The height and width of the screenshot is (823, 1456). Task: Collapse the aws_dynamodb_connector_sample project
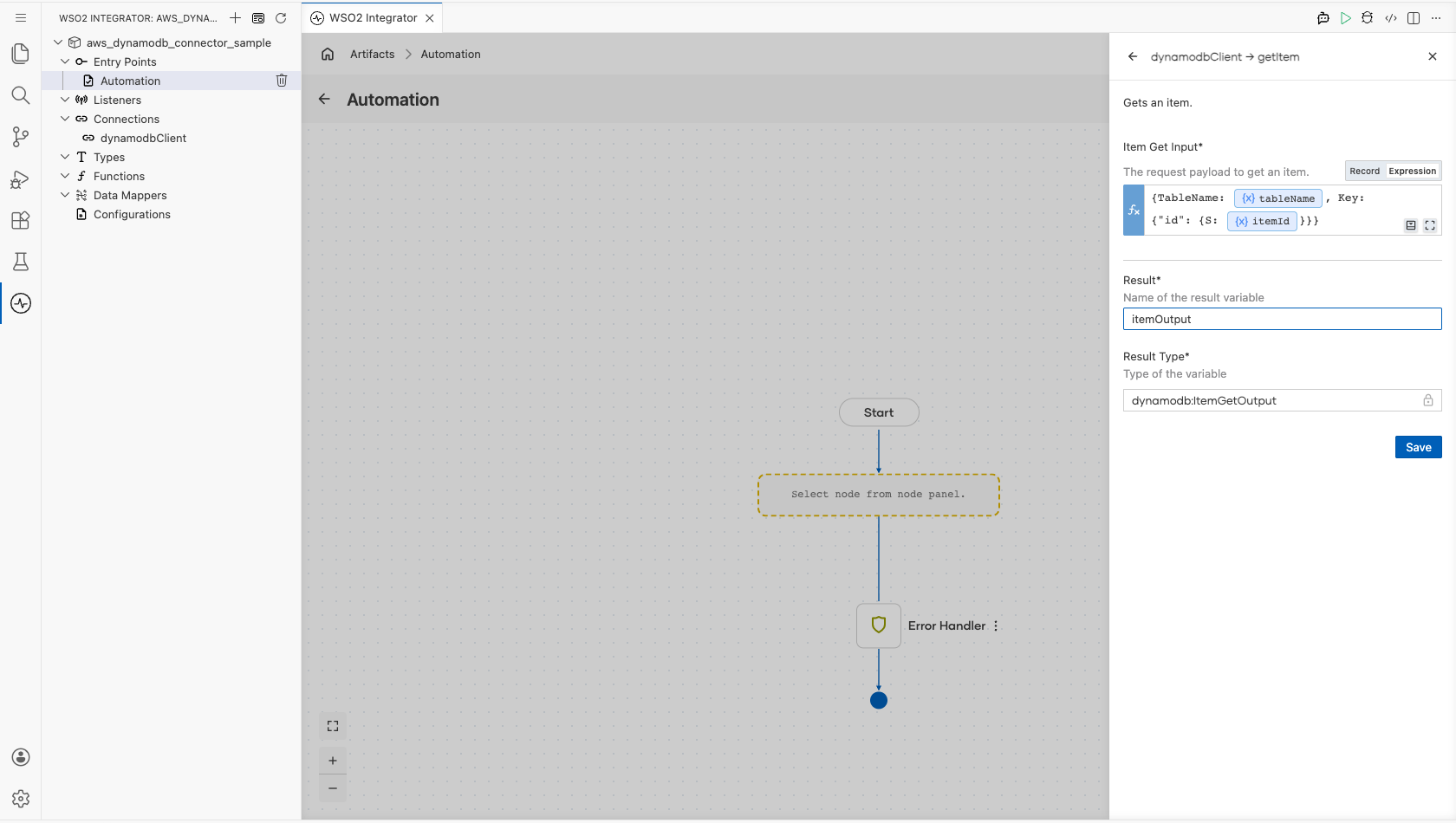[x=58, y=42]
